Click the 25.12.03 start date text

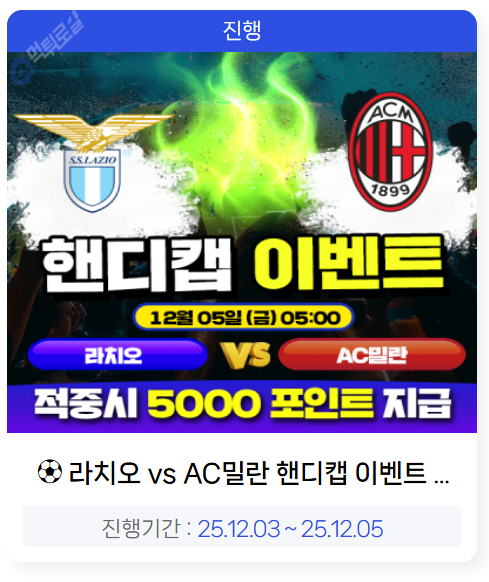(x=238, y=529)
